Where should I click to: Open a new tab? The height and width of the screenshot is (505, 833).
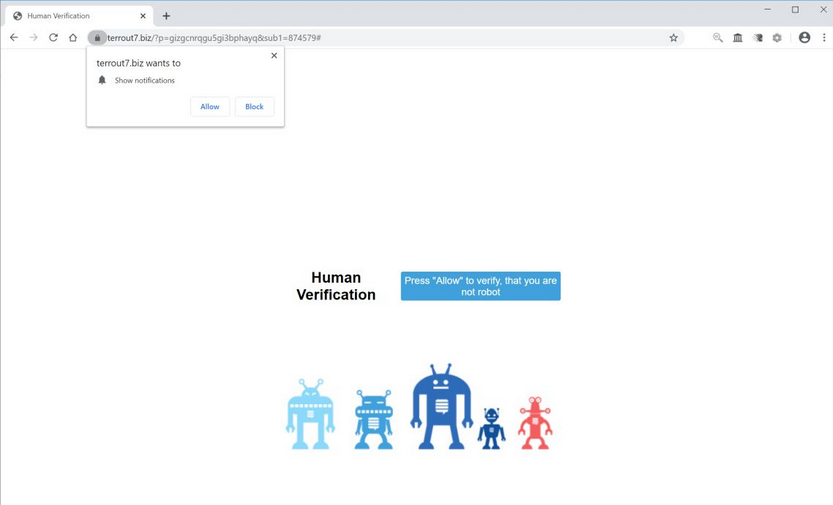pyautogui.click(x=166, y=16)
